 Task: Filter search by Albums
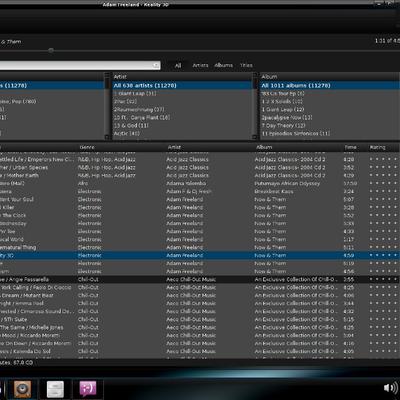point(224,65)
